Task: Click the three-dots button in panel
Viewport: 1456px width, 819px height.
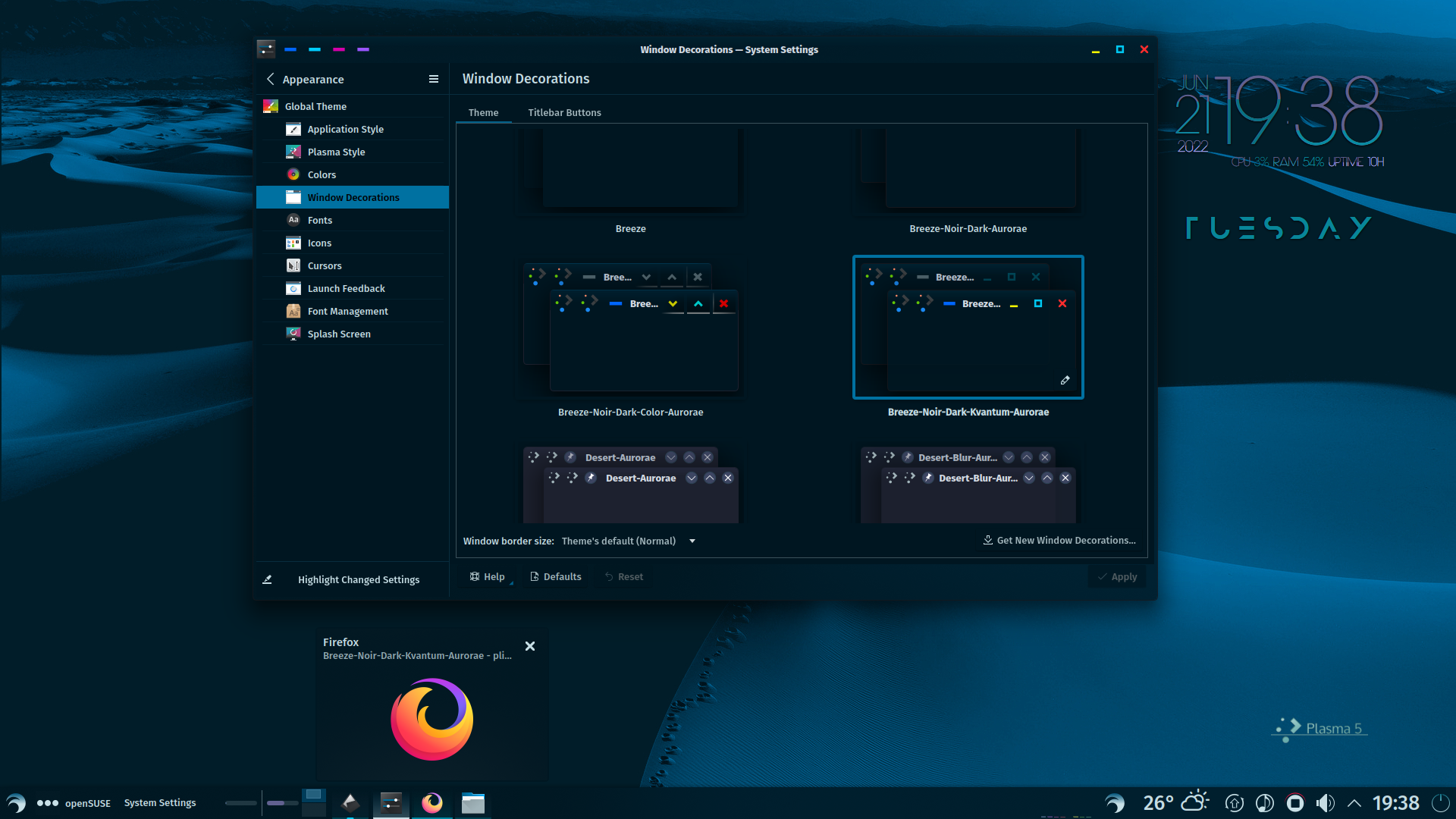Action: [x=47, y=802]
